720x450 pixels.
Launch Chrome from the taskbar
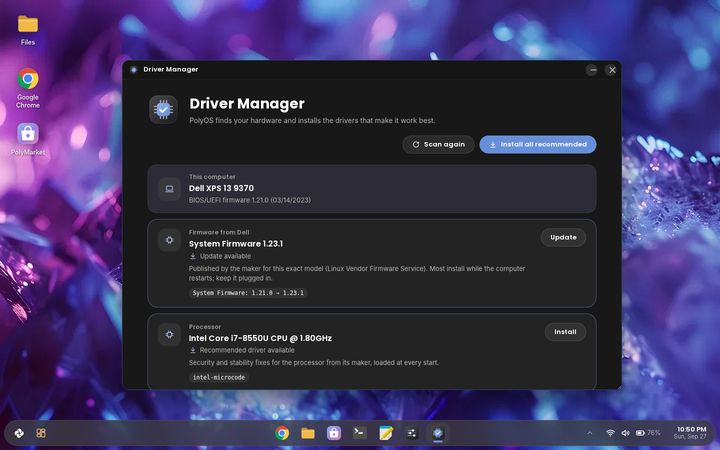pos(282,433)
